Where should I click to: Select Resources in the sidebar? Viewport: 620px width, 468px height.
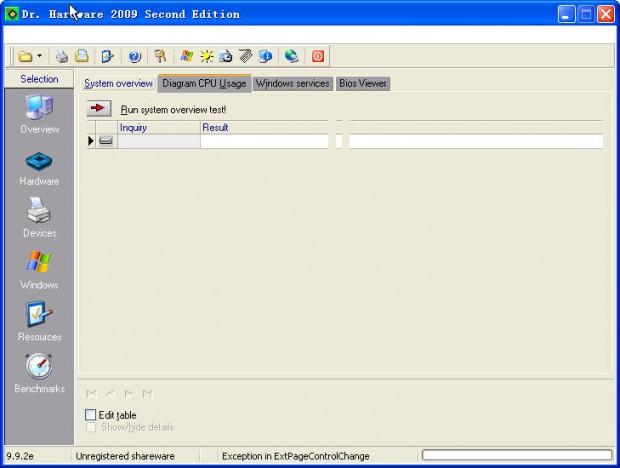(x=40, y=322)
